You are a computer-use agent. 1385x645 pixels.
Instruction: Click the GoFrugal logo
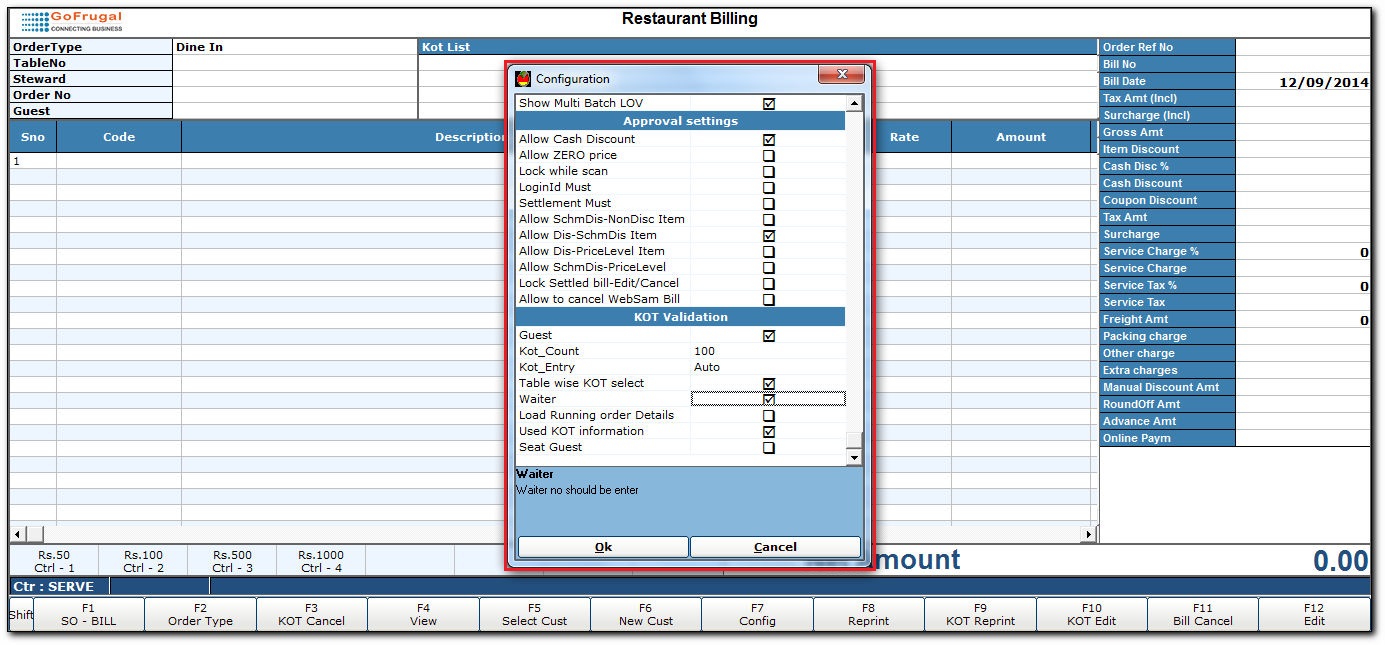coord(71,21)
